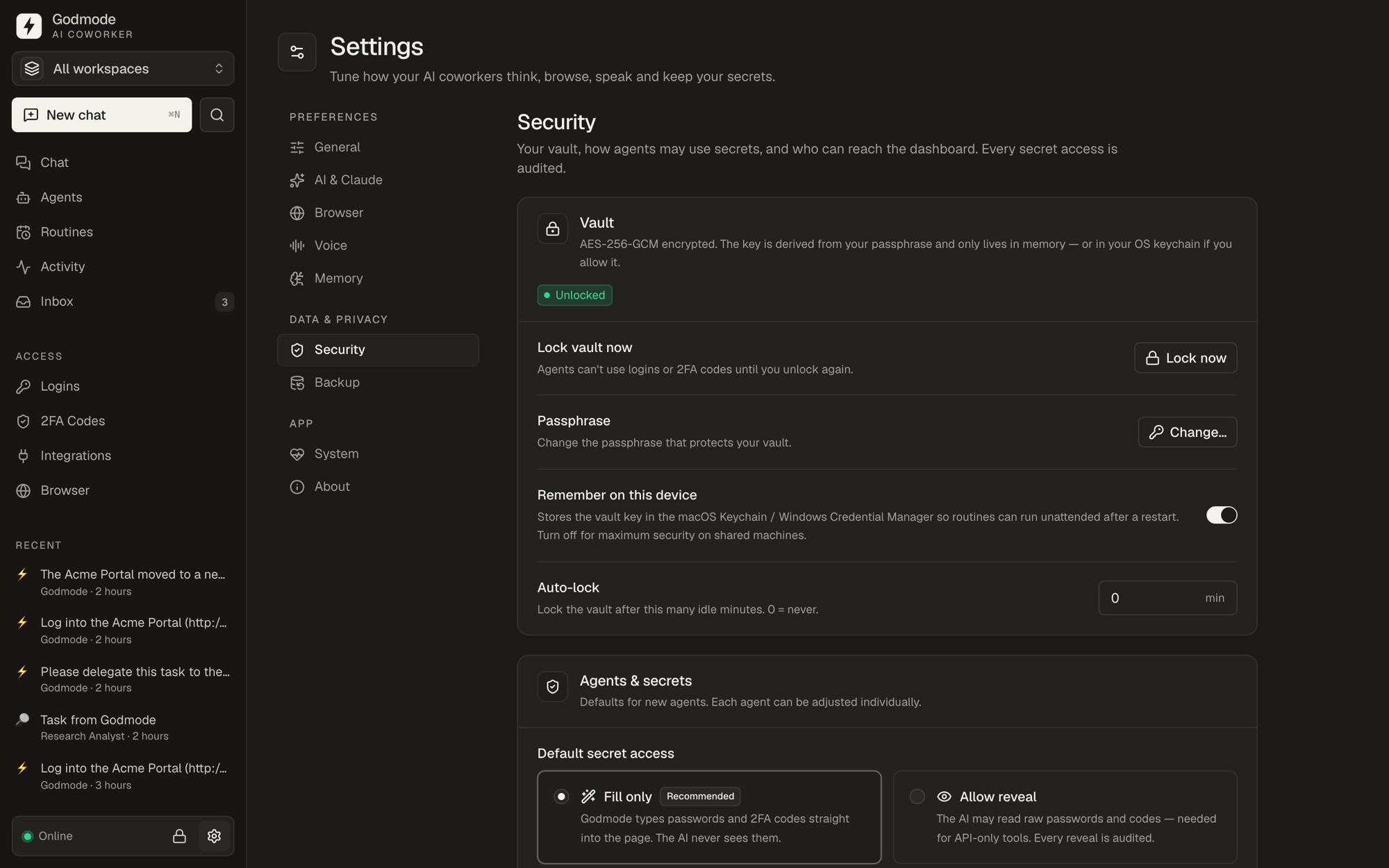Click the Godmode lightning bolt logo

[28, 26]
